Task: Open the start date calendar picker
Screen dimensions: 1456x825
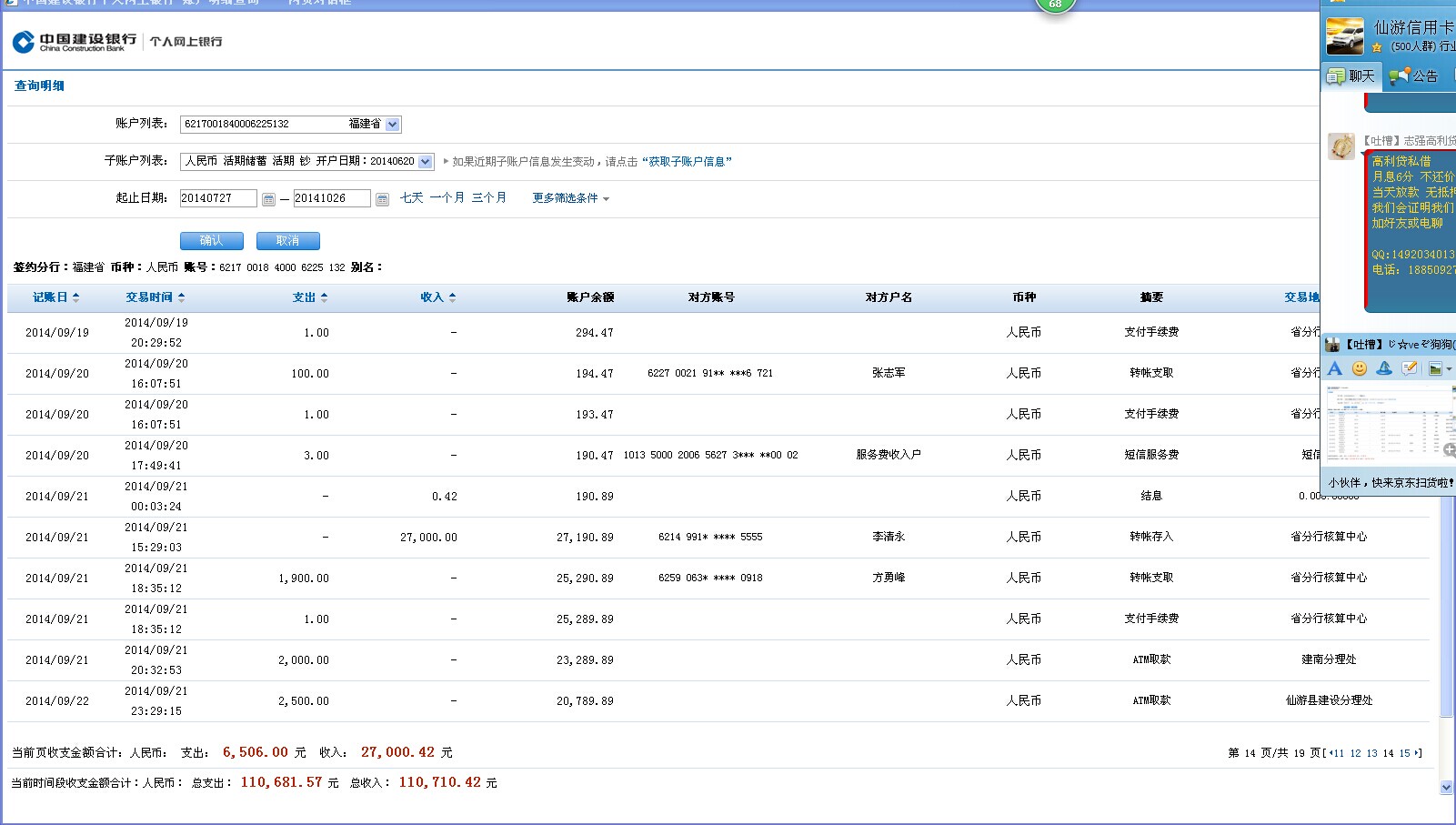Action: 268,199
